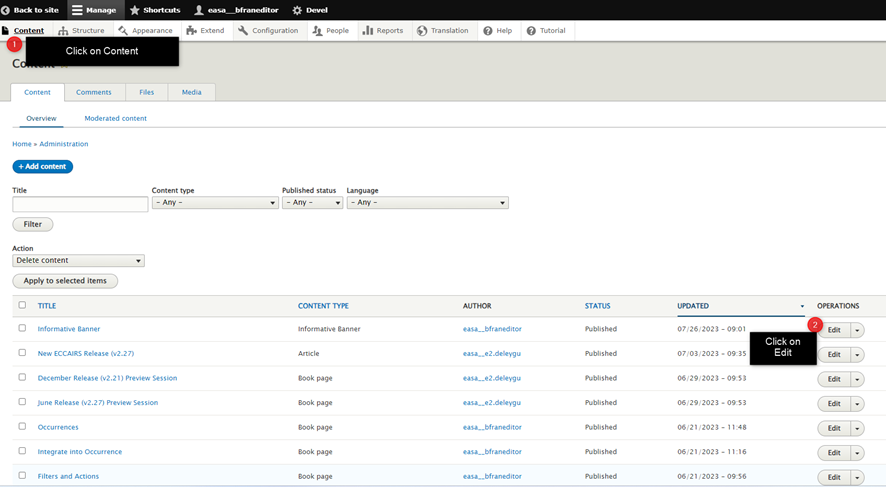Click the People icon in toolbar
886x487 pixels.
318,31
